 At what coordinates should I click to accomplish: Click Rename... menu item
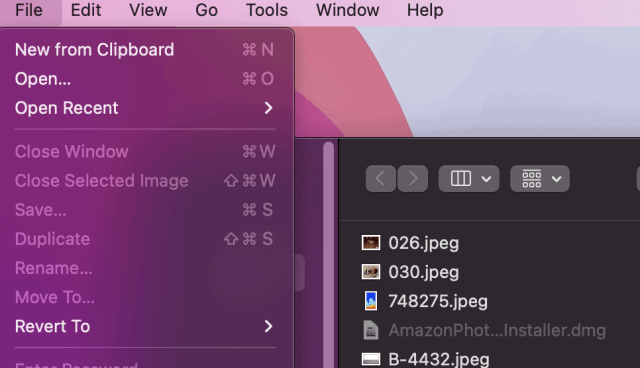point(145,268)
